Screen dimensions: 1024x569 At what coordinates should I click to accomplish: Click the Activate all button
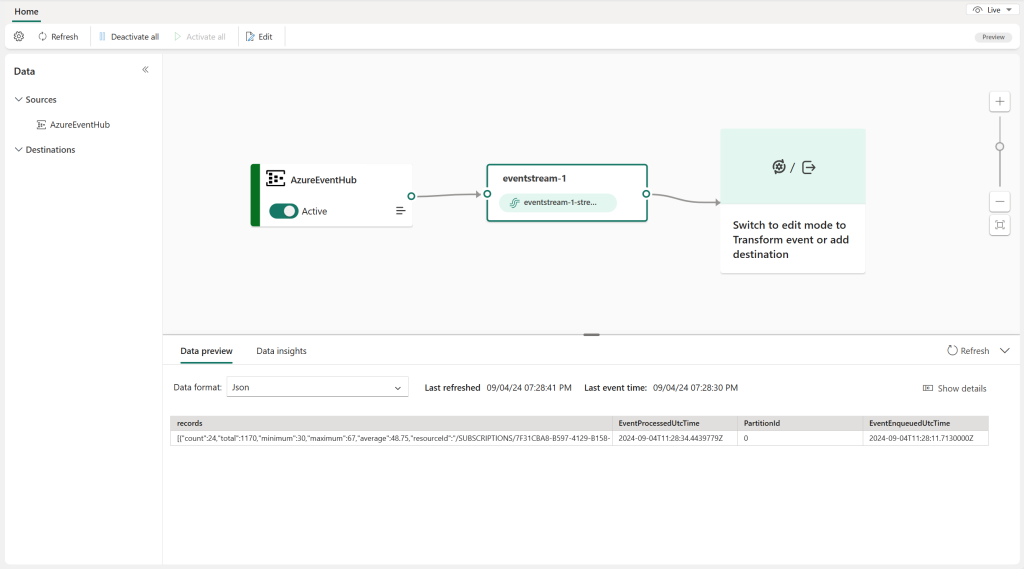[200, 37]
